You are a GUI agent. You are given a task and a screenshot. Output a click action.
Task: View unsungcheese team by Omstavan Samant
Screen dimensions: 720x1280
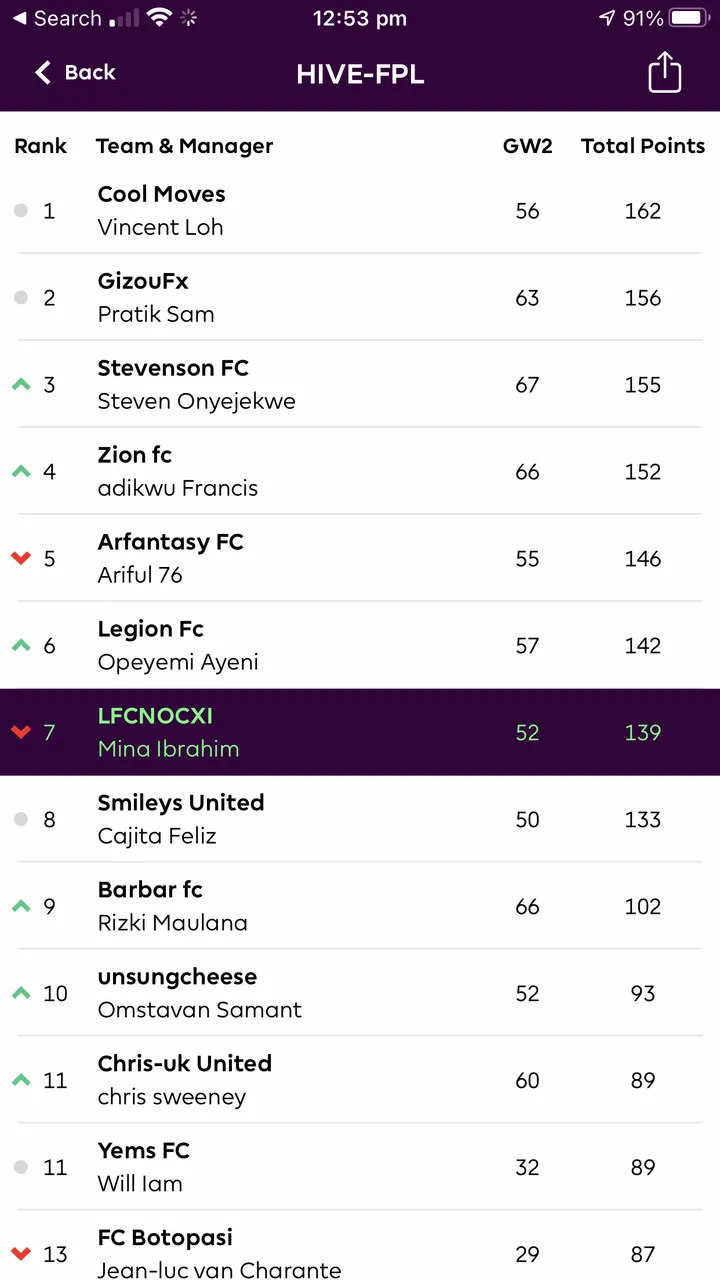point(360,993)
